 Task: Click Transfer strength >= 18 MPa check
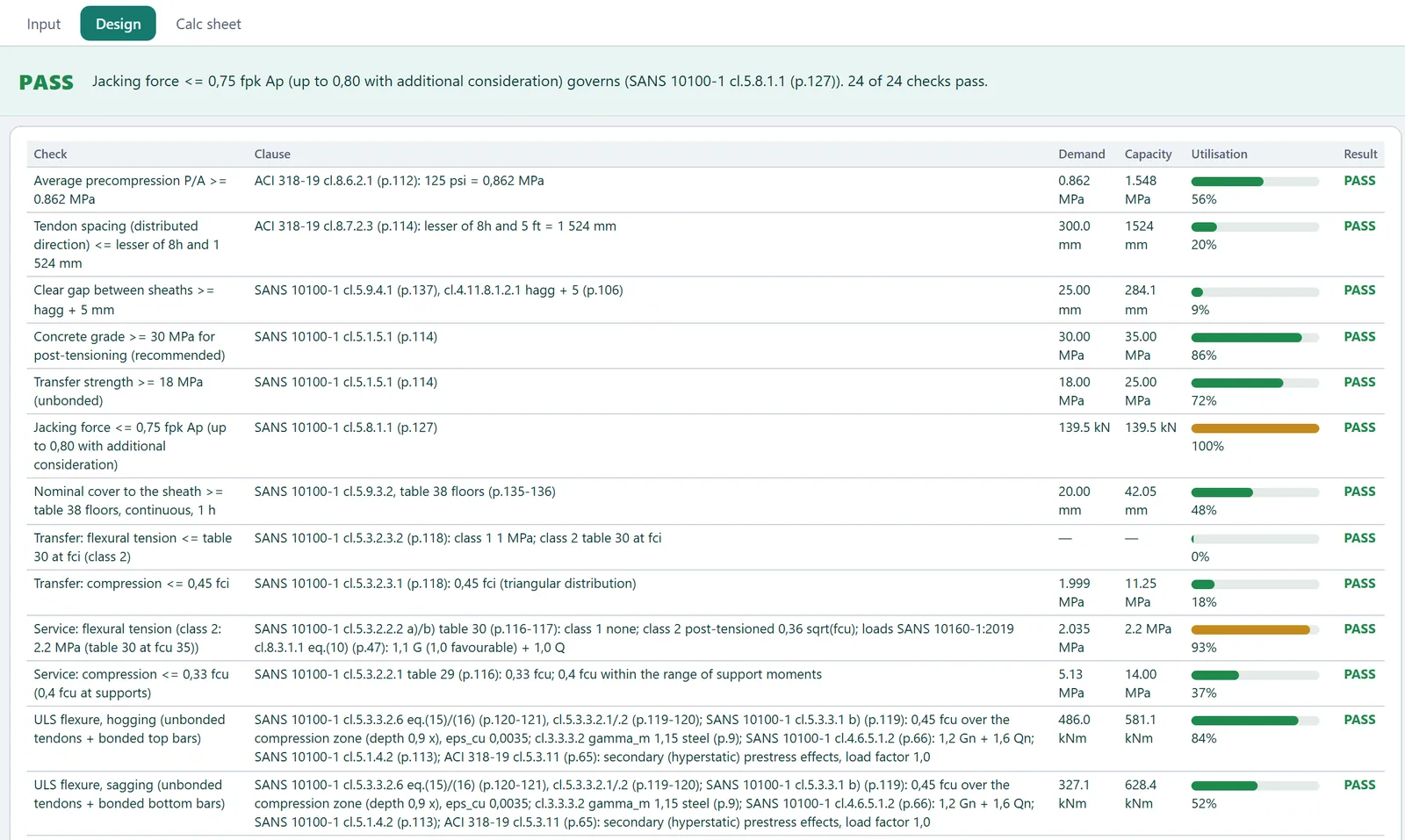tap(119, 391)
